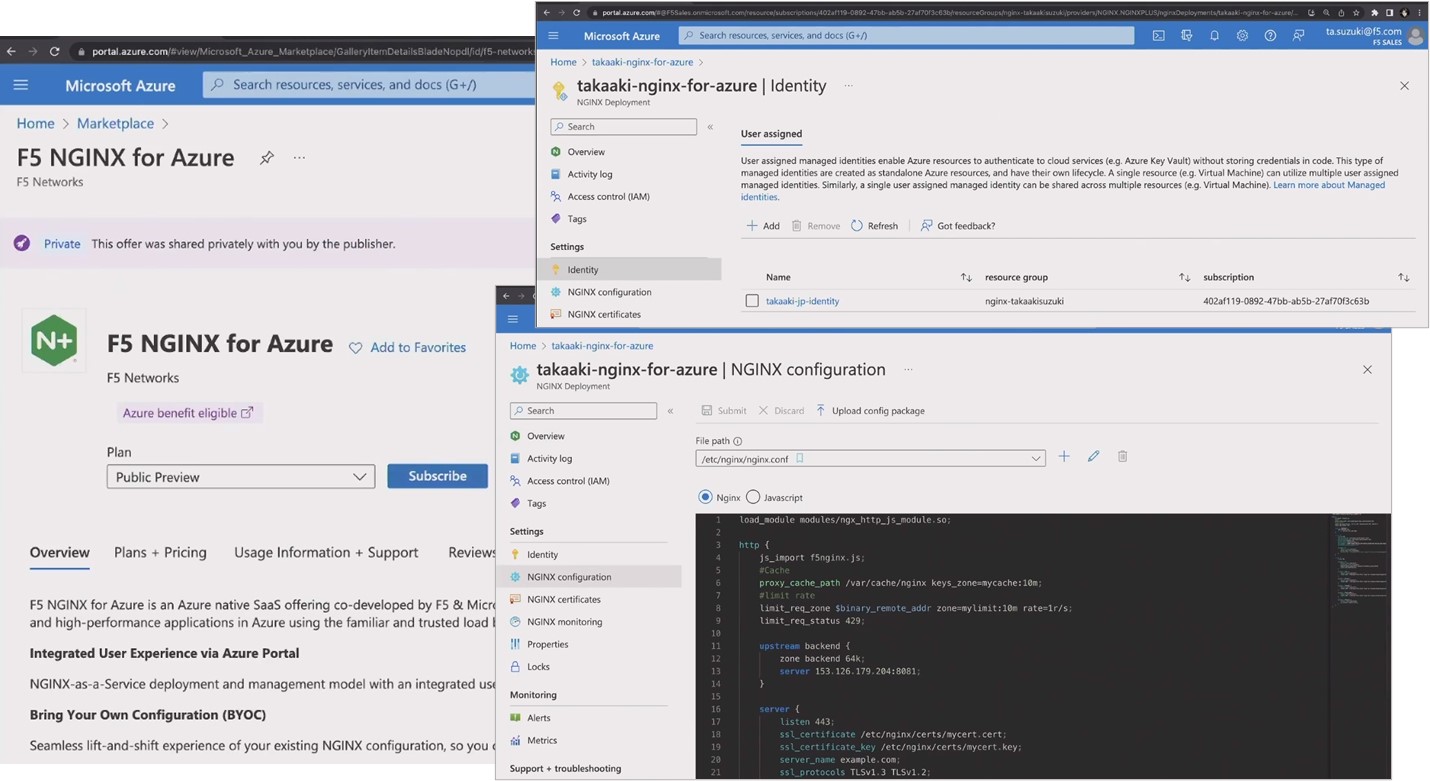This screenshot has height=781, width=1430.
Task: Open Alerts under Monitoring
Action: click(538, 718)
